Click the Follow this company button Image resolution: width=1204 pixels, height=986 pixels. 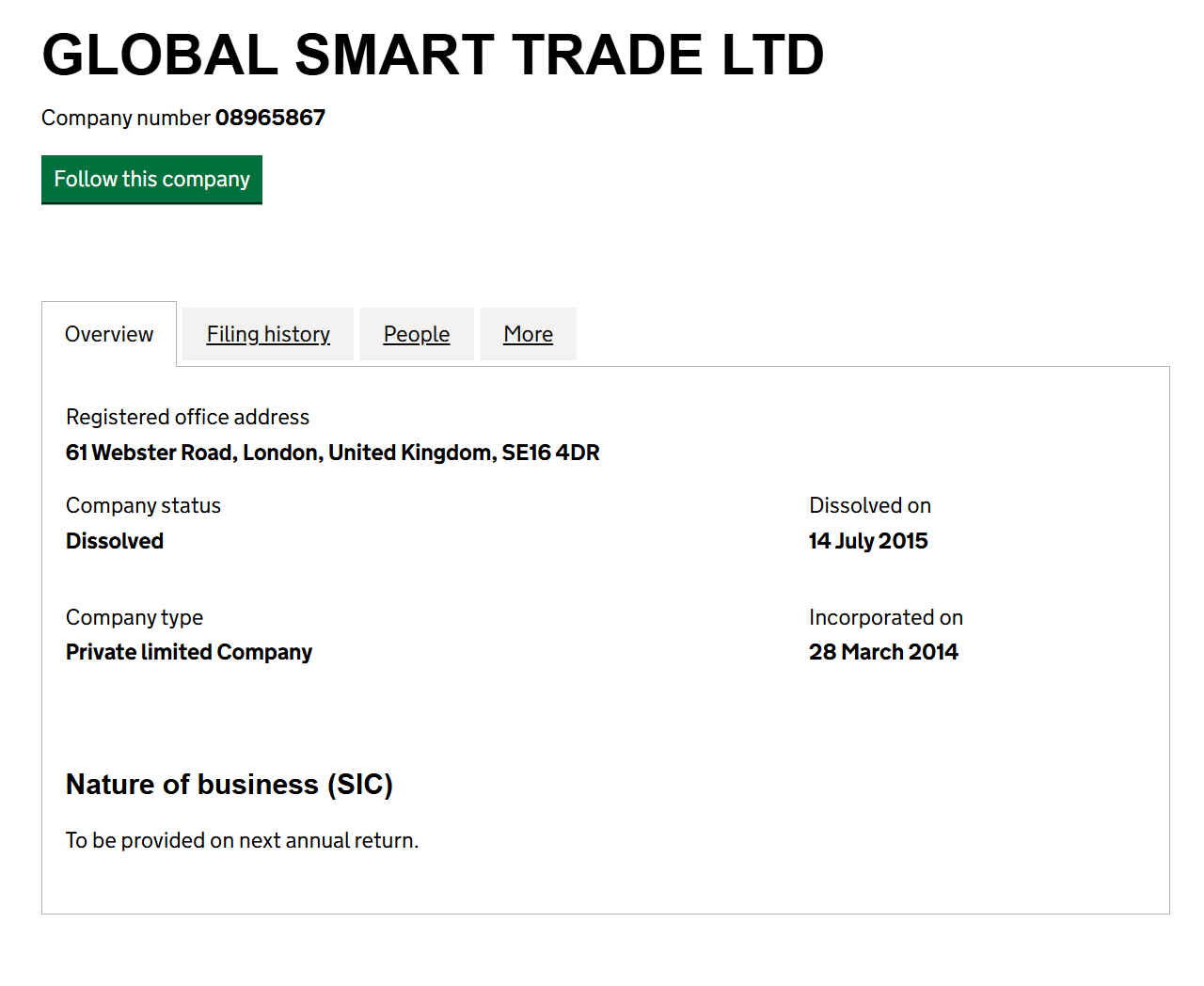(151, 179)
